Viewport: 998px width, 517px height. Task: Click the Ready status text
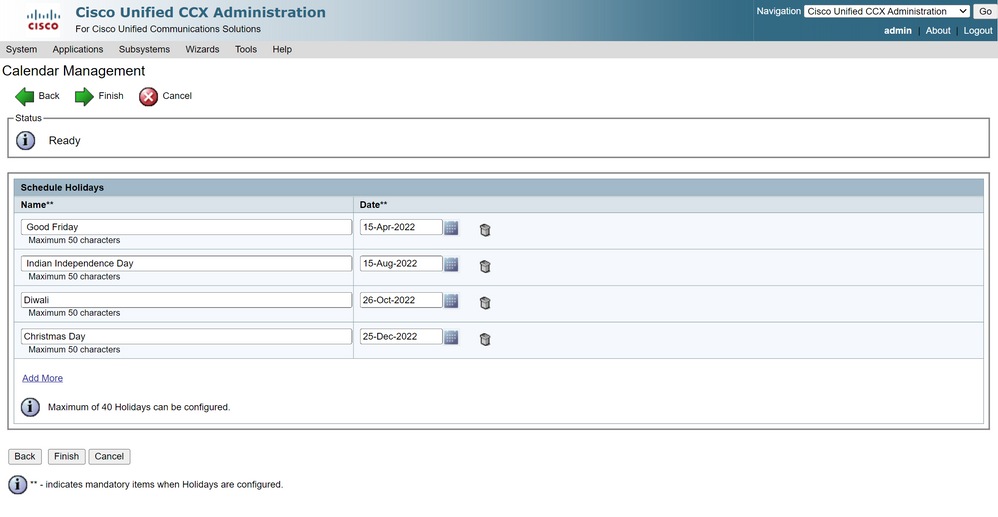pos(64,141)
